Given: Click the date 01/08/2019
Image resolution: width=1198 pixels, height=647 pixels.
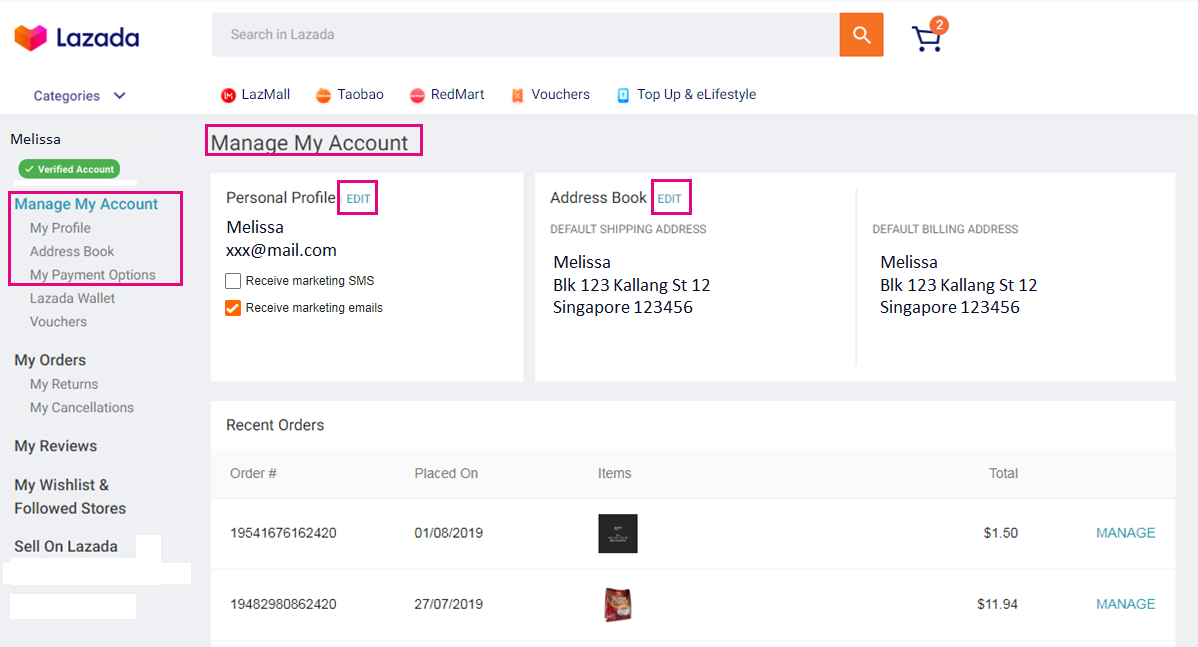Looking at the screenshot, I should pos(448,533).
